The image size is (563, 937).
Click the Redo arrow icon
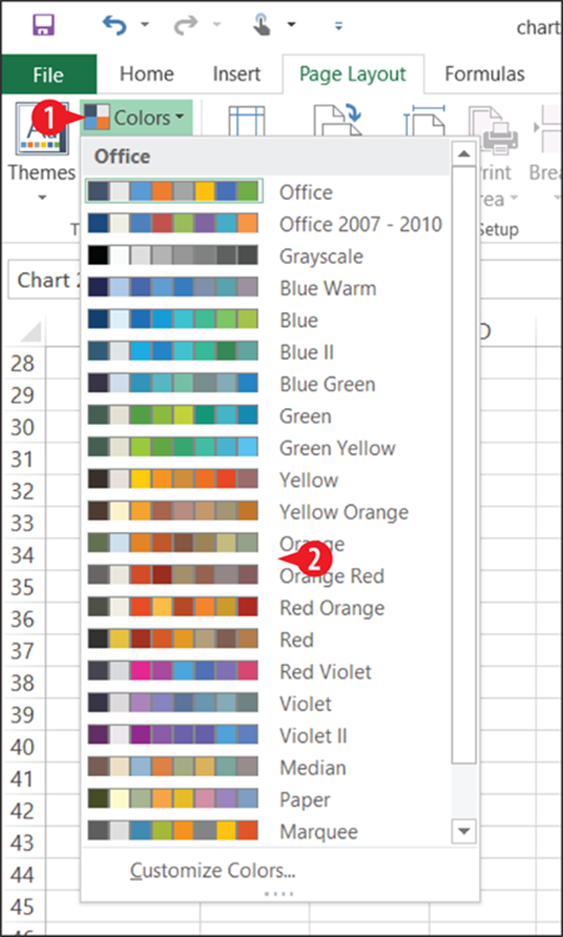click(186, 25)
